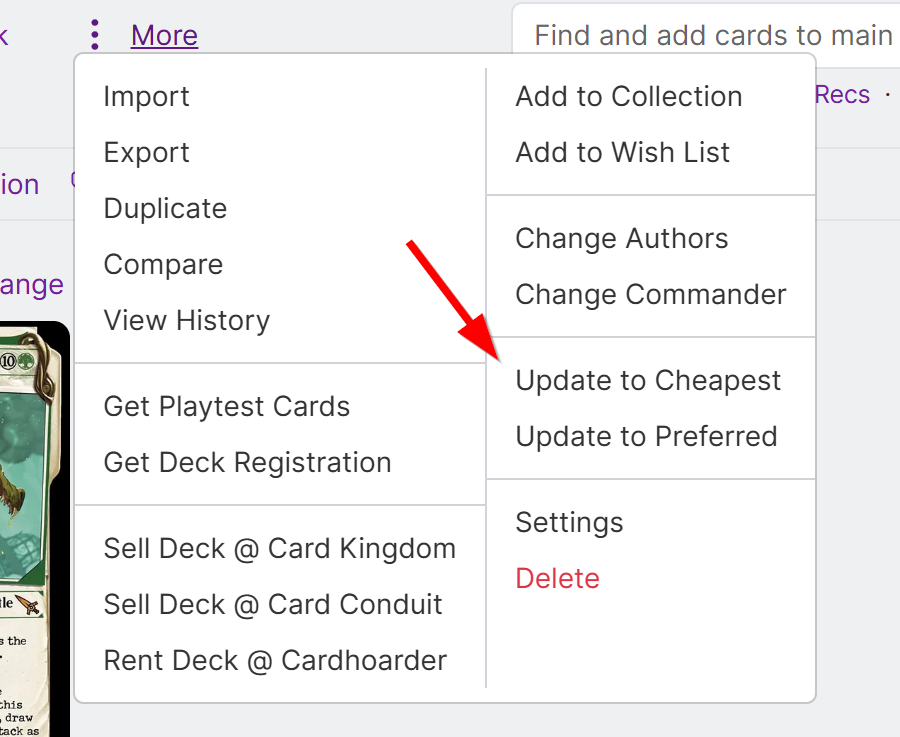Screen dimensions: 900x737
Task: Select View History option
Action: 187,321
